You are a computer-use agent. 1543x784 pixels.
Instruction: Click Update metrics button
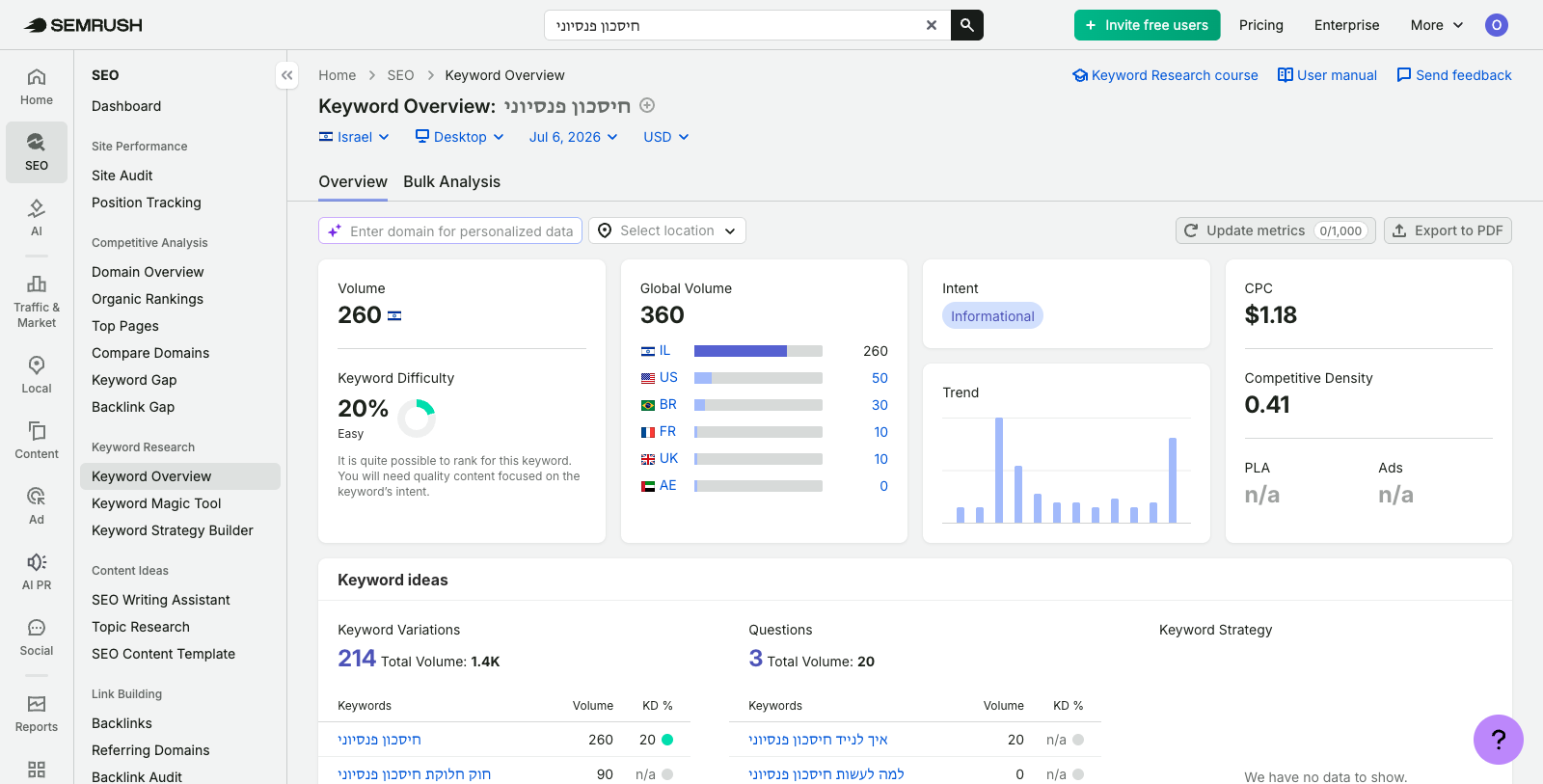[1276, 230]
